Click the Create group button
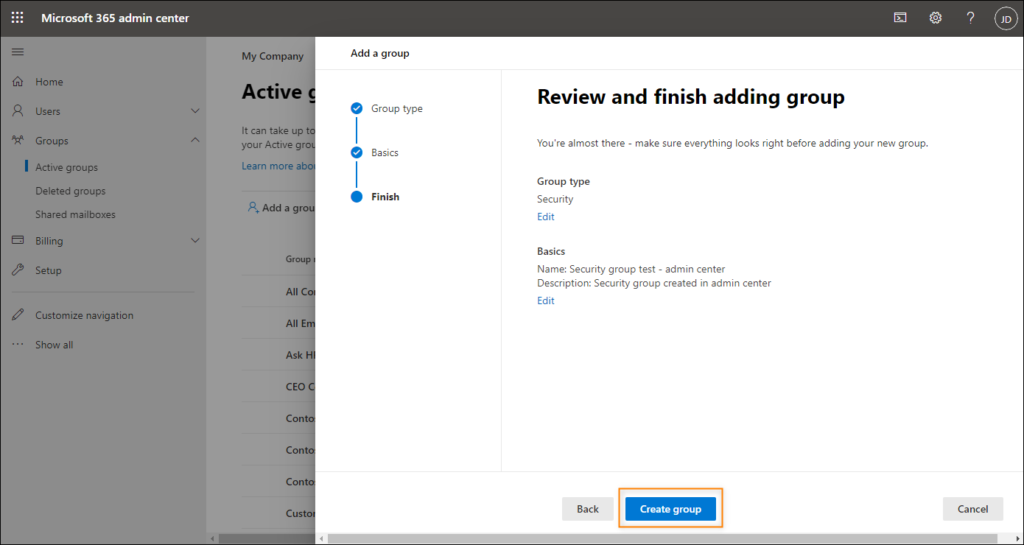The width and height of the screenshot is (1024, 545). tap(671, 509)
